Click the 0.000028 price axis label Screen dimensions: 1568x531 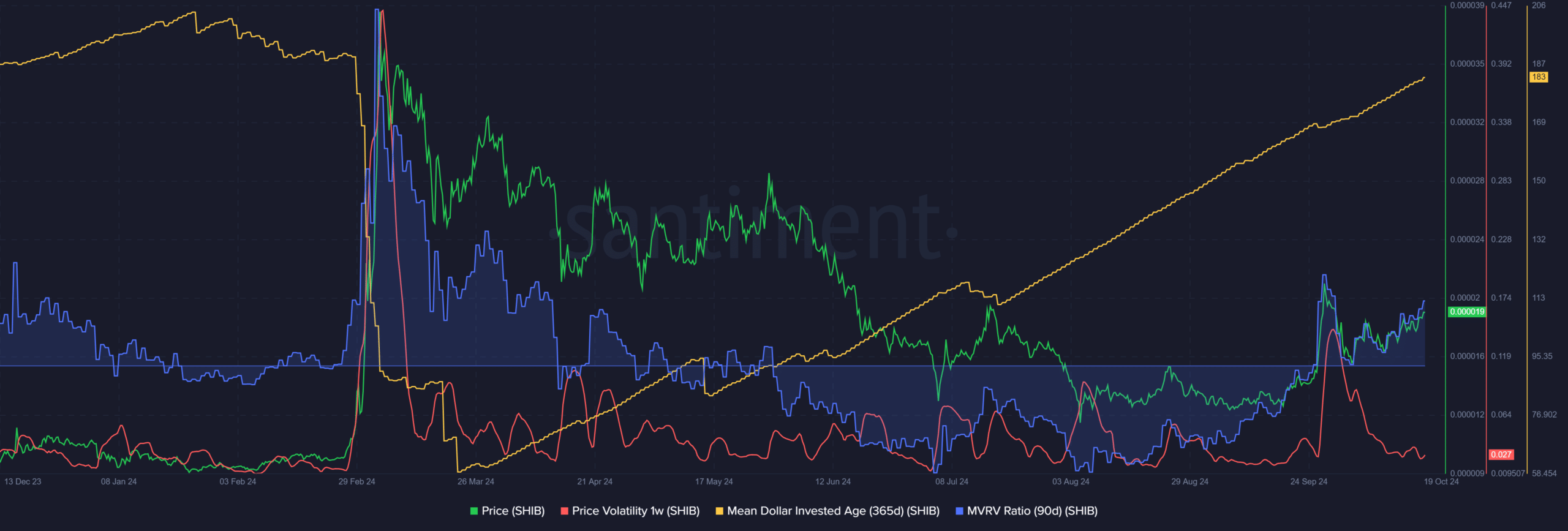point(1467,181)
